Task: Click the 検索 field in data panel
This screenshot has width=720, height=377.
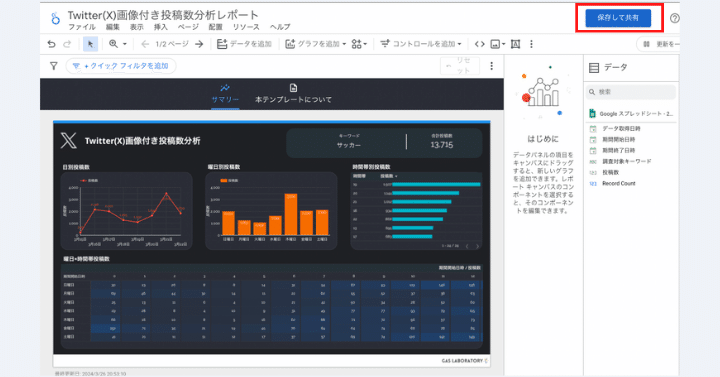Action: click(x=630, y=92)
